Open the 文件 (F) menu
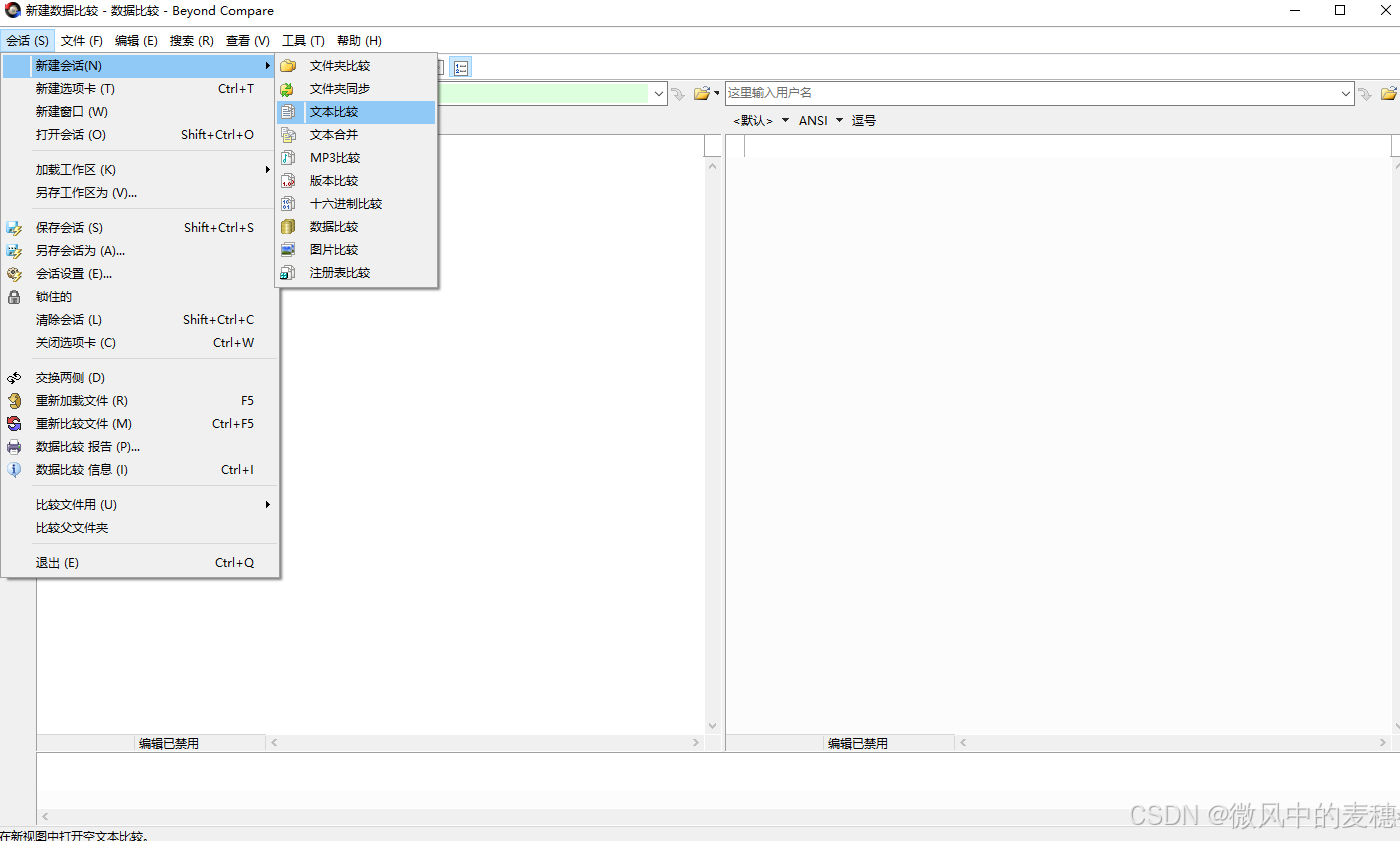The height and width of the screenshot is (841, 1400). (x=82, y=41)
